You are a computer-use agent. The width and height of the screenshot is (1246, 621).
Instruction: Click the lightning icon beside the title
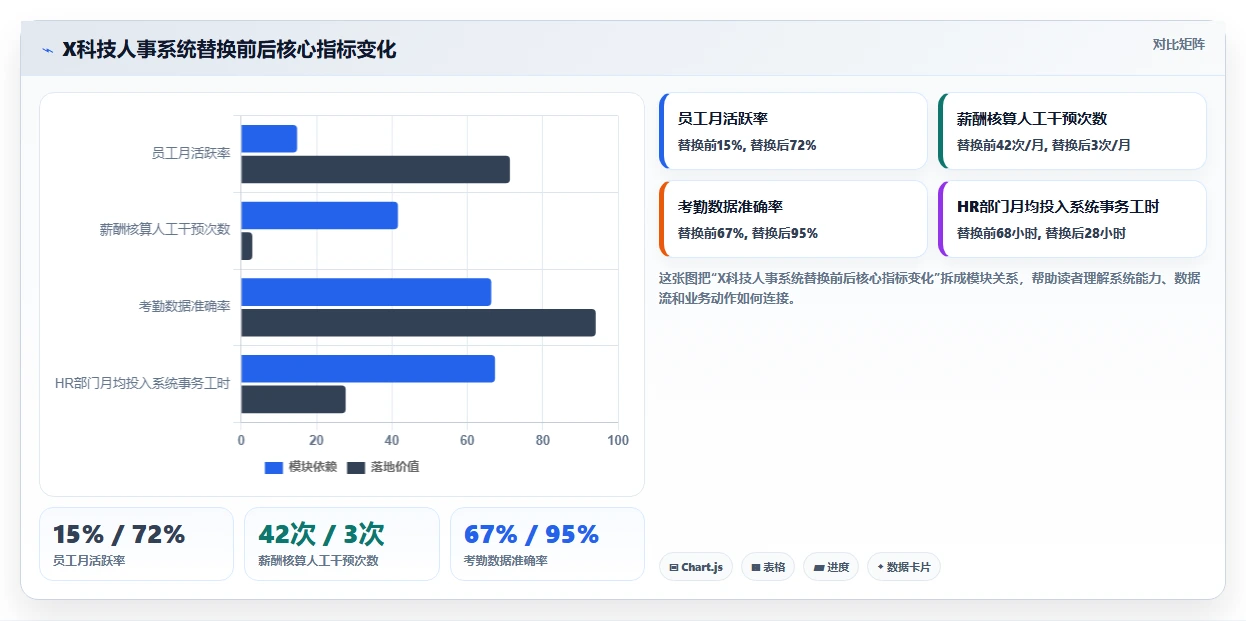tap(47, 50)
